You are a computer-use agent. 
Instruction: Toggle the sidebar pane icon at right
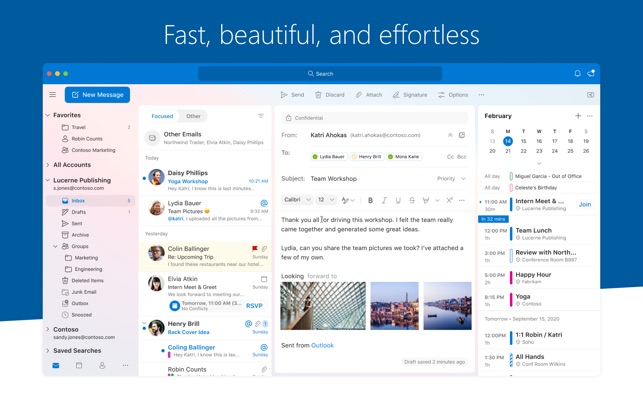[591, 95]
